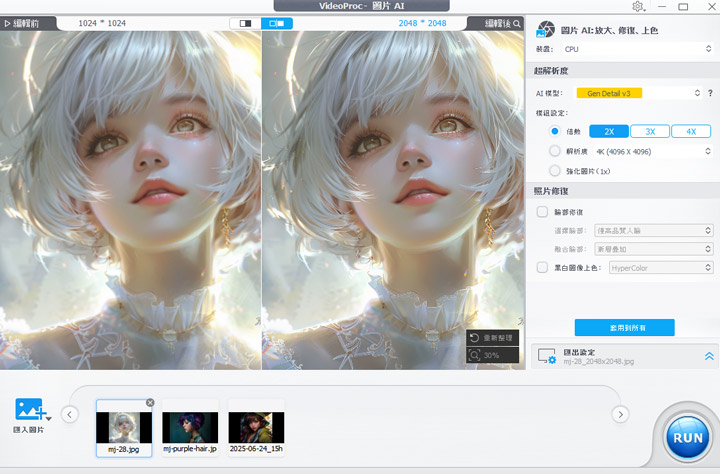Select the 2025-06-24_15h thumbnail
The height and width of the screenshot is (474, 720).
tap(256, 429)
